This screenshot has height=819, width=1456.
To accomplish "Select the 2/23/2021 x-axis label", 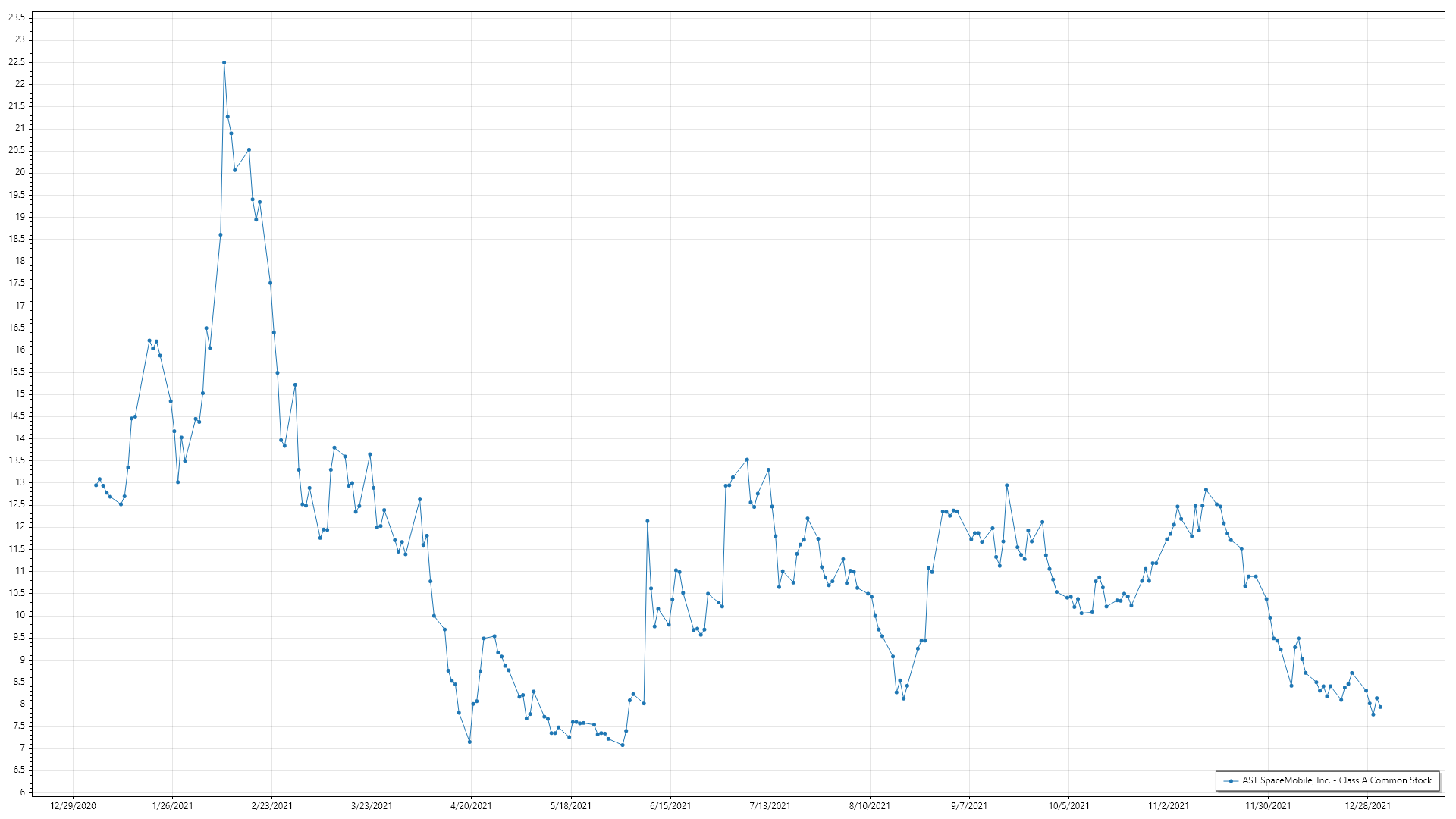I will (271, 806).
